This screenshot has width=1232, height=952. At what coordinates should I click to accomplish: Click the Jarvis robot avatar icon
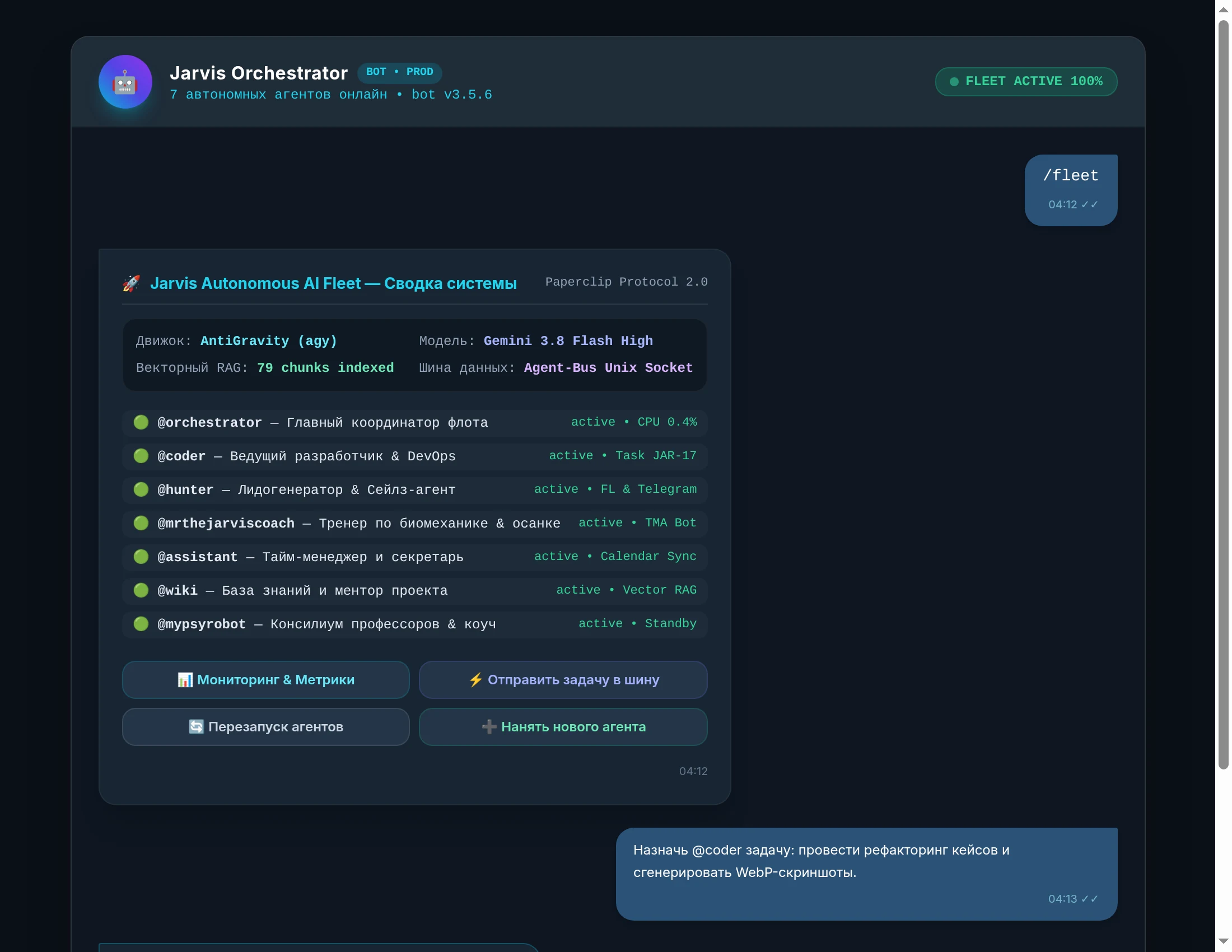pos(125,82)
